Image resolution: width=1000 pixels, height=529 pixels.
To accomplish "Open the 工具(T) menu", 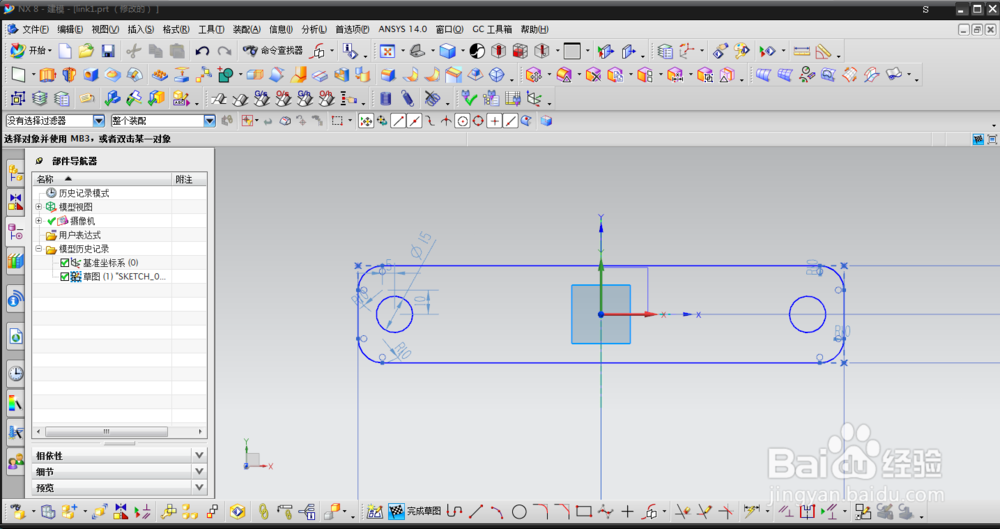I will pyautogui.click(x=211, y=29).
